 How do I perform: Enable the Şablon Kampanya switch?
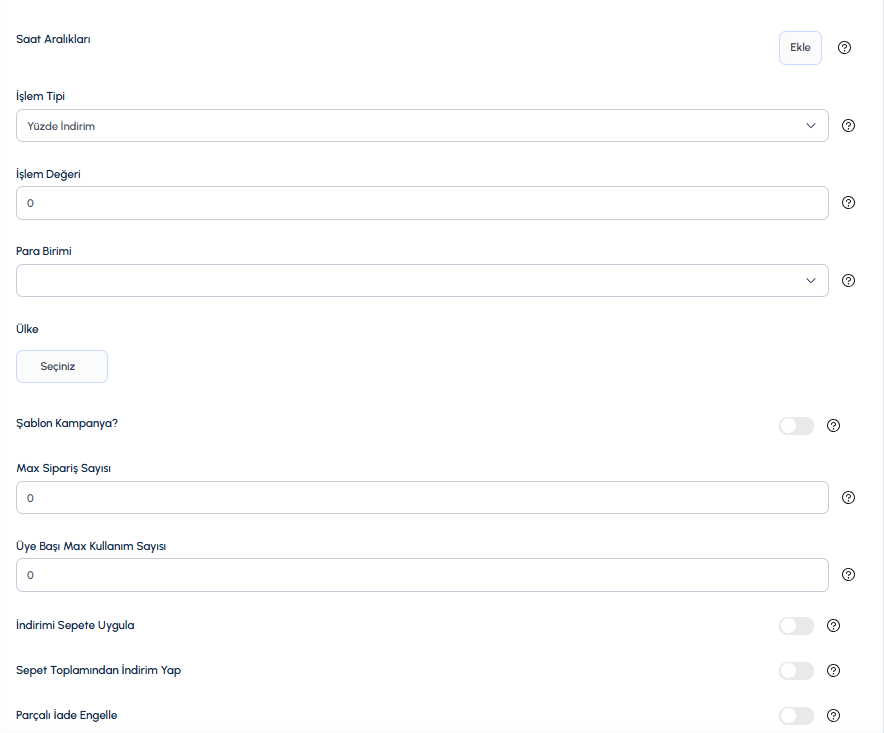coord(796,426)
